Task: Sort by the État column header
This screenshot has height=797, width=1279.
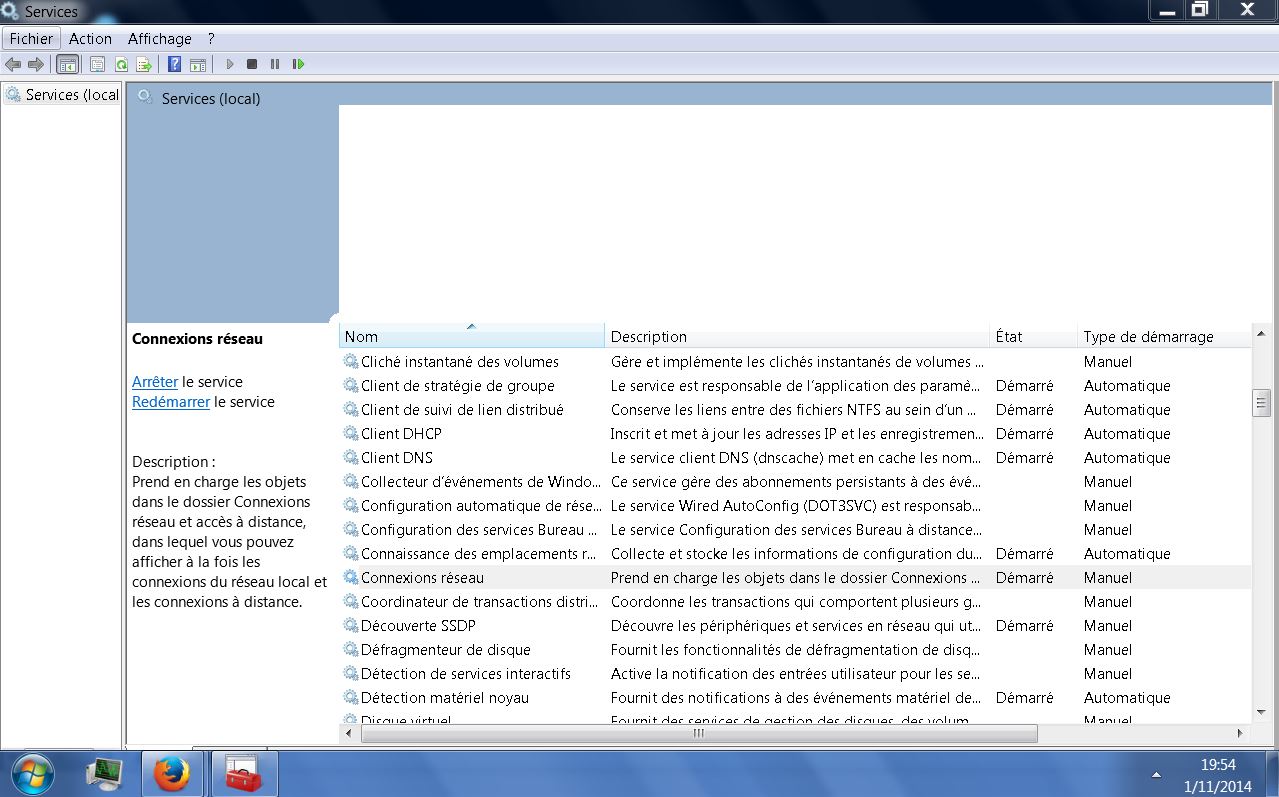Action: (1033, 336)
